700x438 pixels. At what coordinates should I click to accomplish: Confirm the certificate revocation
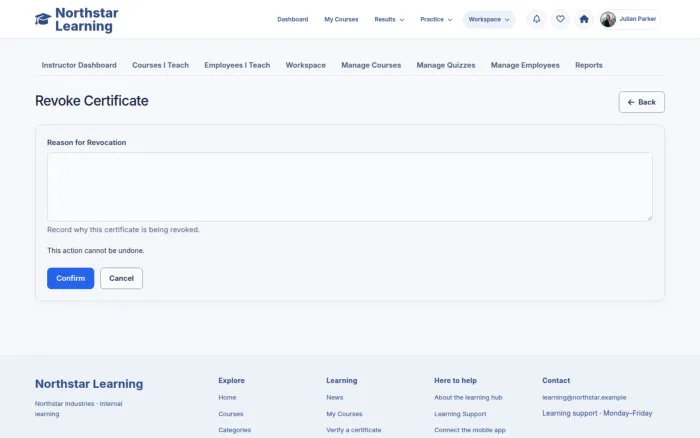[71, 278]
